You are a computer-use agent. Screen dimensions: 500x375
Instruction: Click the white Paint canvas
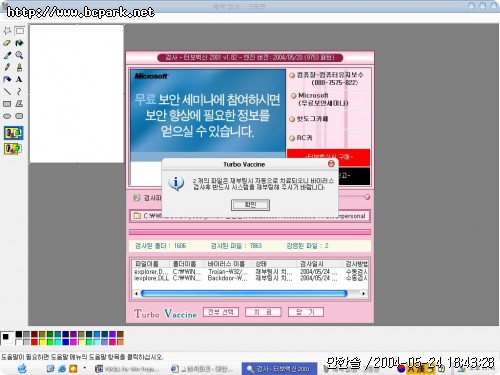[77, 94]
